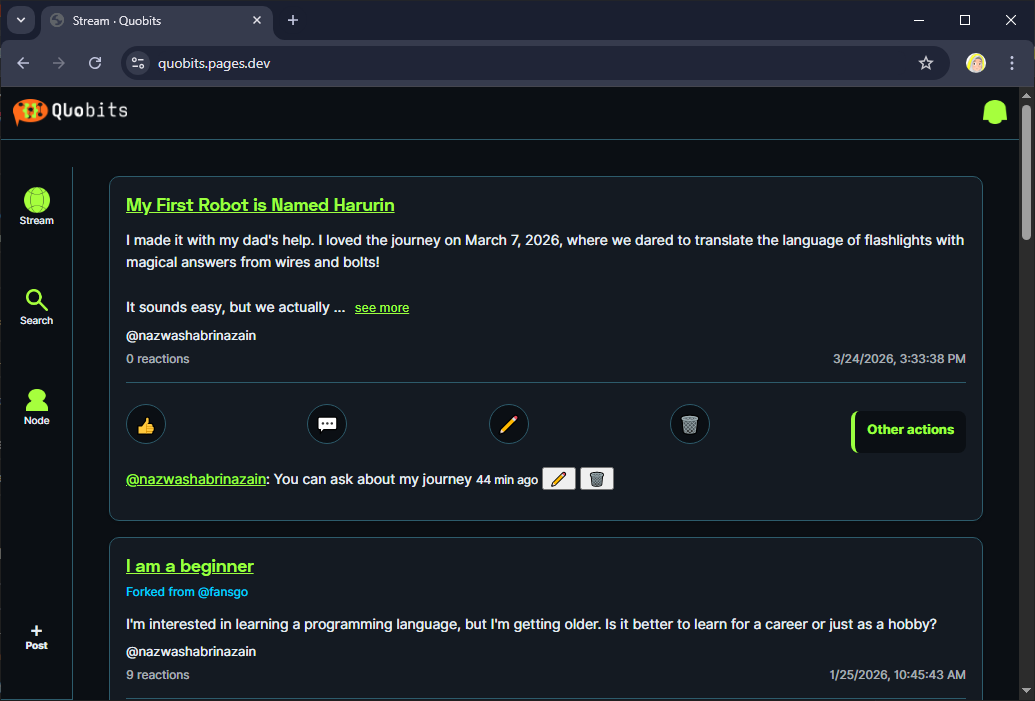Screen dimensions: 1035x701
Task: Click author handle under 'I am a beginner' post
Action: pos(191,652)
